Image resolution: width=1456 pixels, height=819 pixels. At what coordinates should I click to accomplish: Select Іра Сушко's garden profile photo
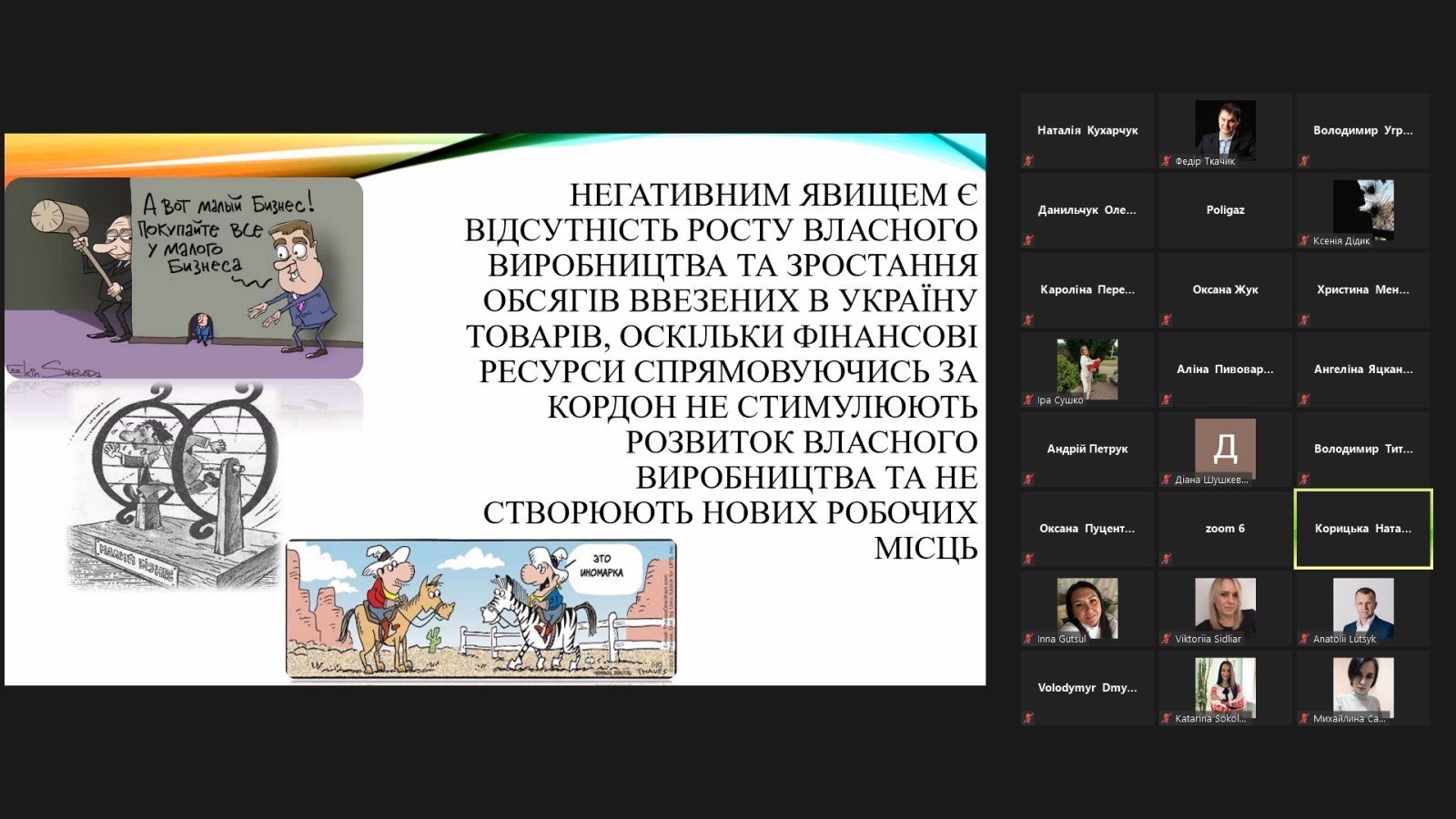click(x=1087, y=369)
